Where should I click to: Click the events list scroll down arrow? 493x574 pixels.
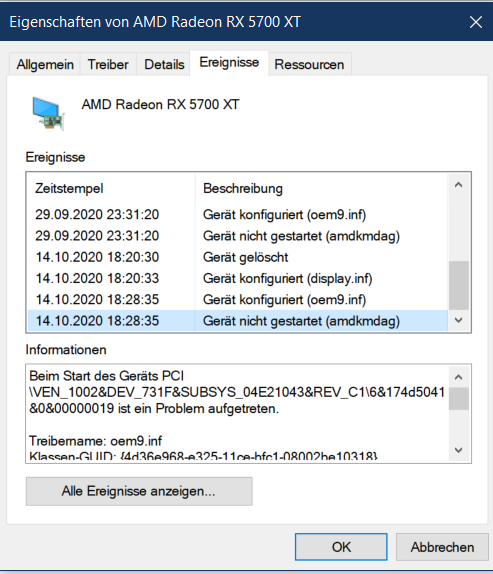click(458, 320)
